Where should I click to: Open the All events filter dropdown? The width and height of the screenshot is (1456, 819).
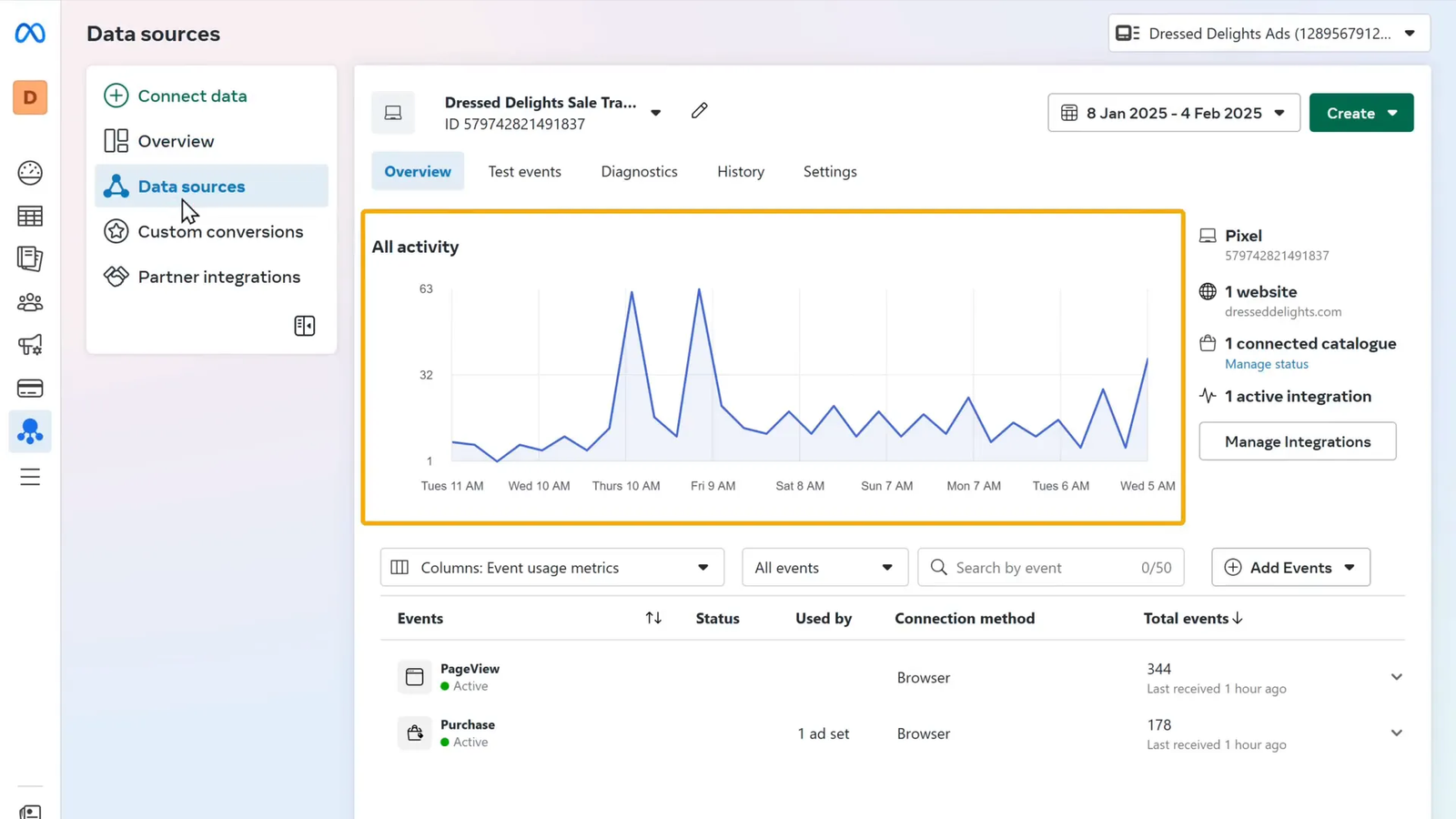(824, 567)
